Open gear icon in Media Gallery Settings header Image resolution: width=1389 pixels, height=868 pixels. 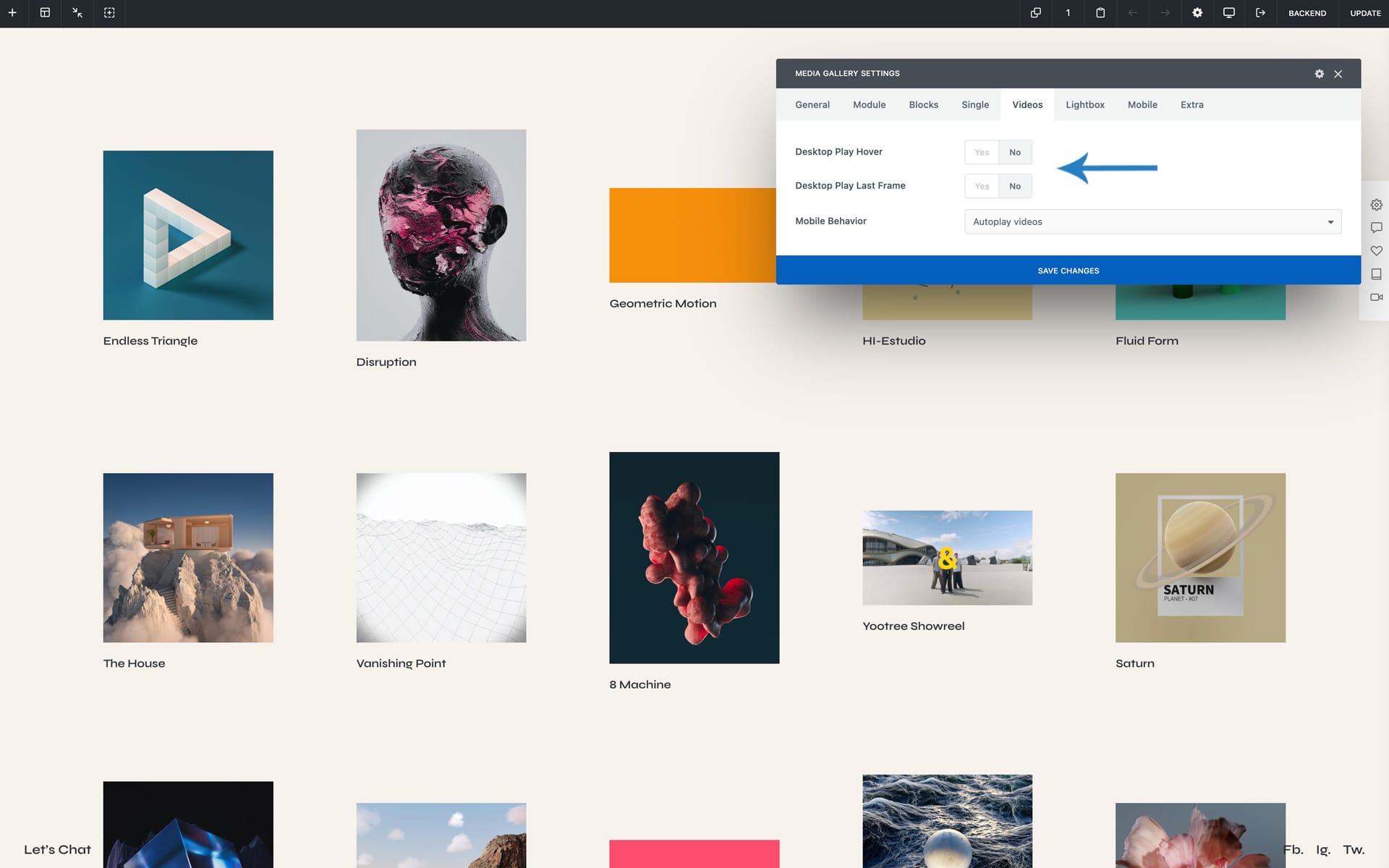(1319, 74)
